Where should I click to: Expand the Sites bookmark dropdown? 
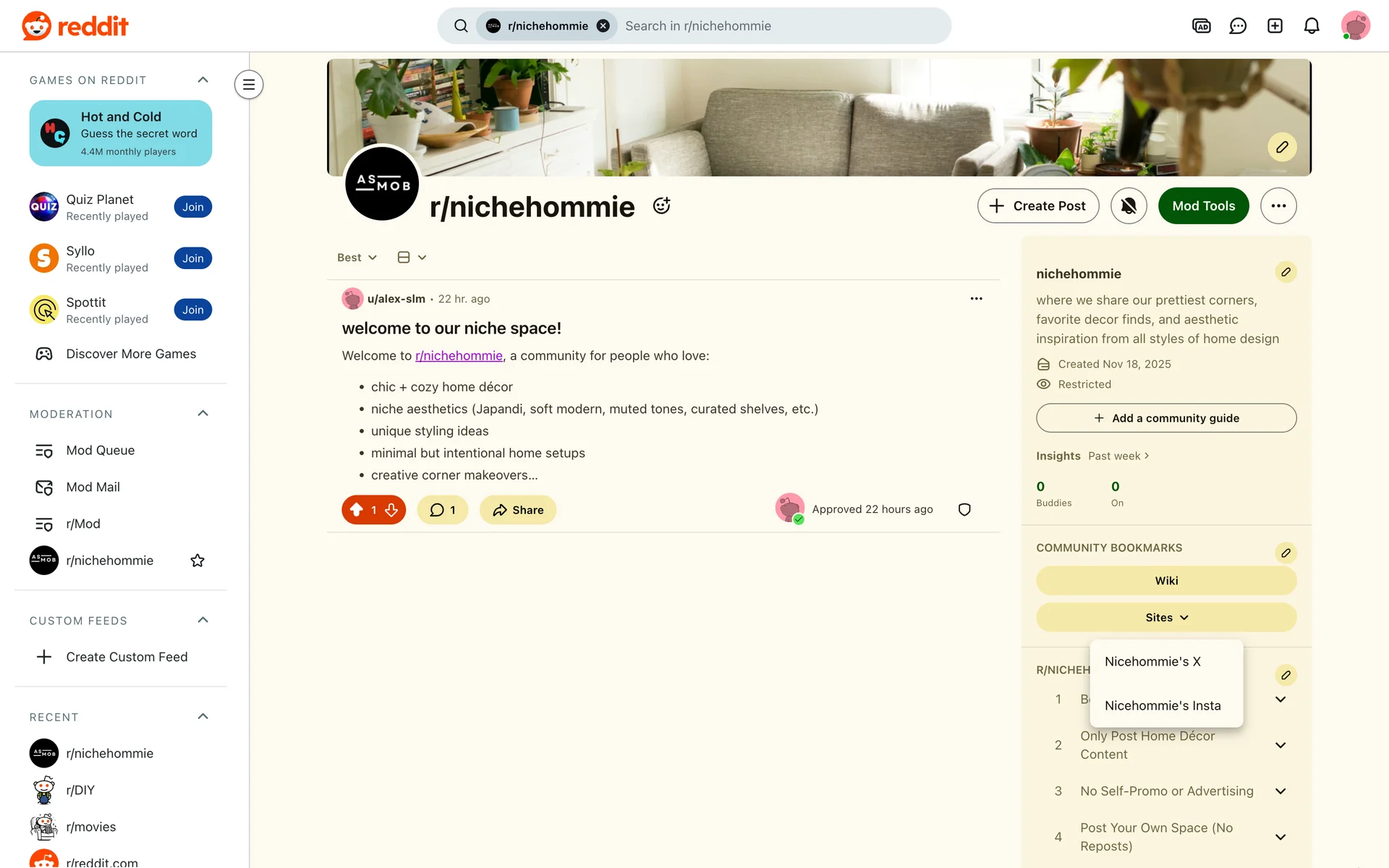point(1166,618)
